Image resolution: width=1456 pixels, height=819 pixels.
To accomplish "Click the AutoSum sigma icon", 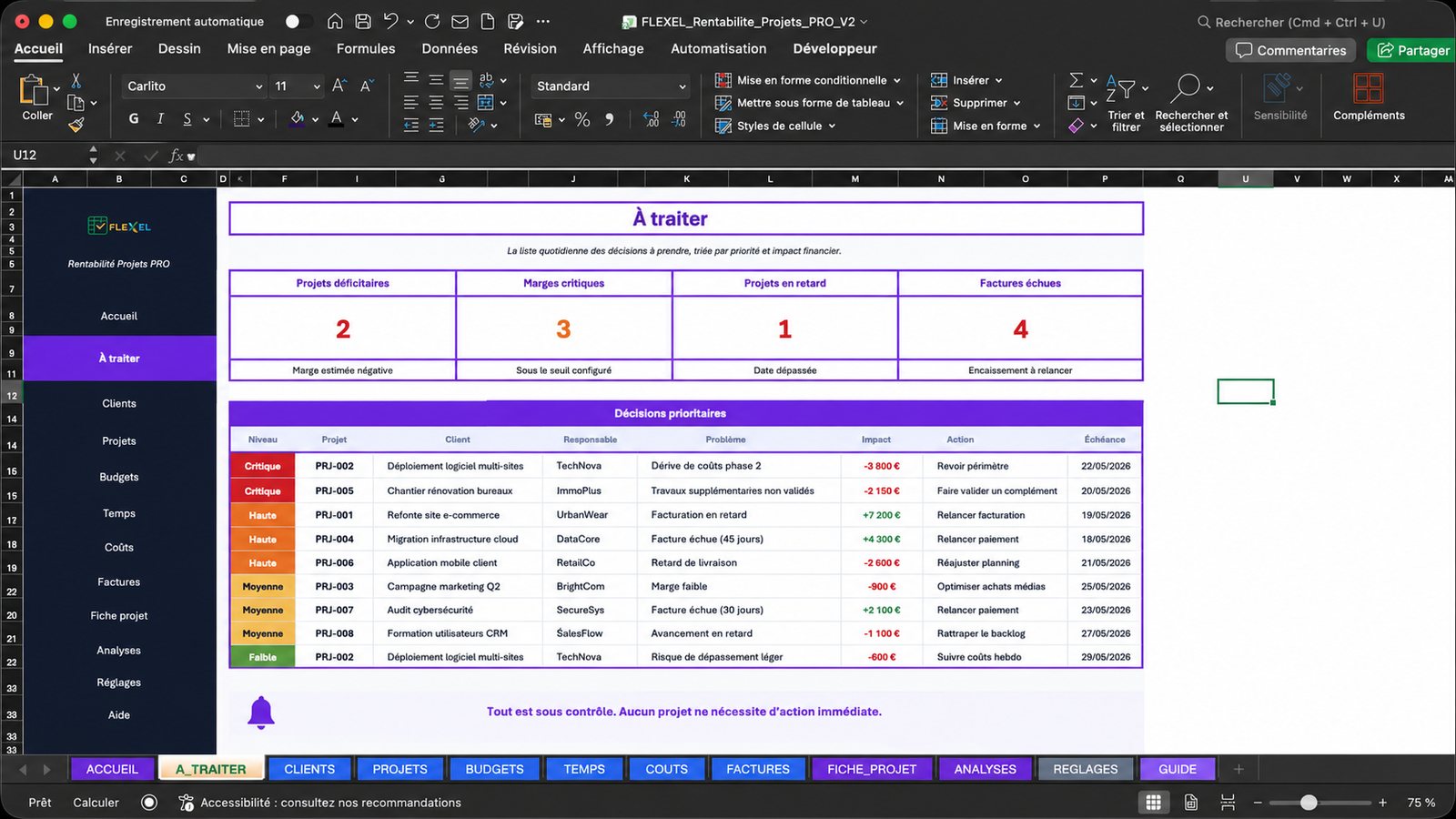I will (x=1076, y=80).
